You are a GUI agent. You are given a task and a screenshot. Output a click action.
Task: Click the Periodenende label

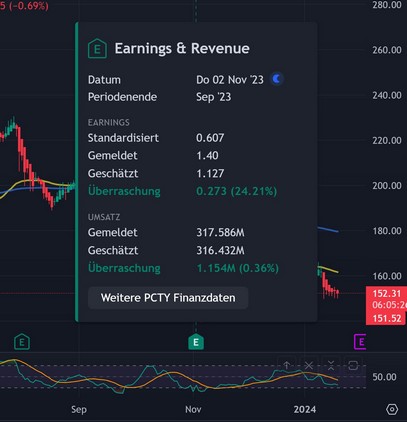pyautogui.click(x=122, y=97)
